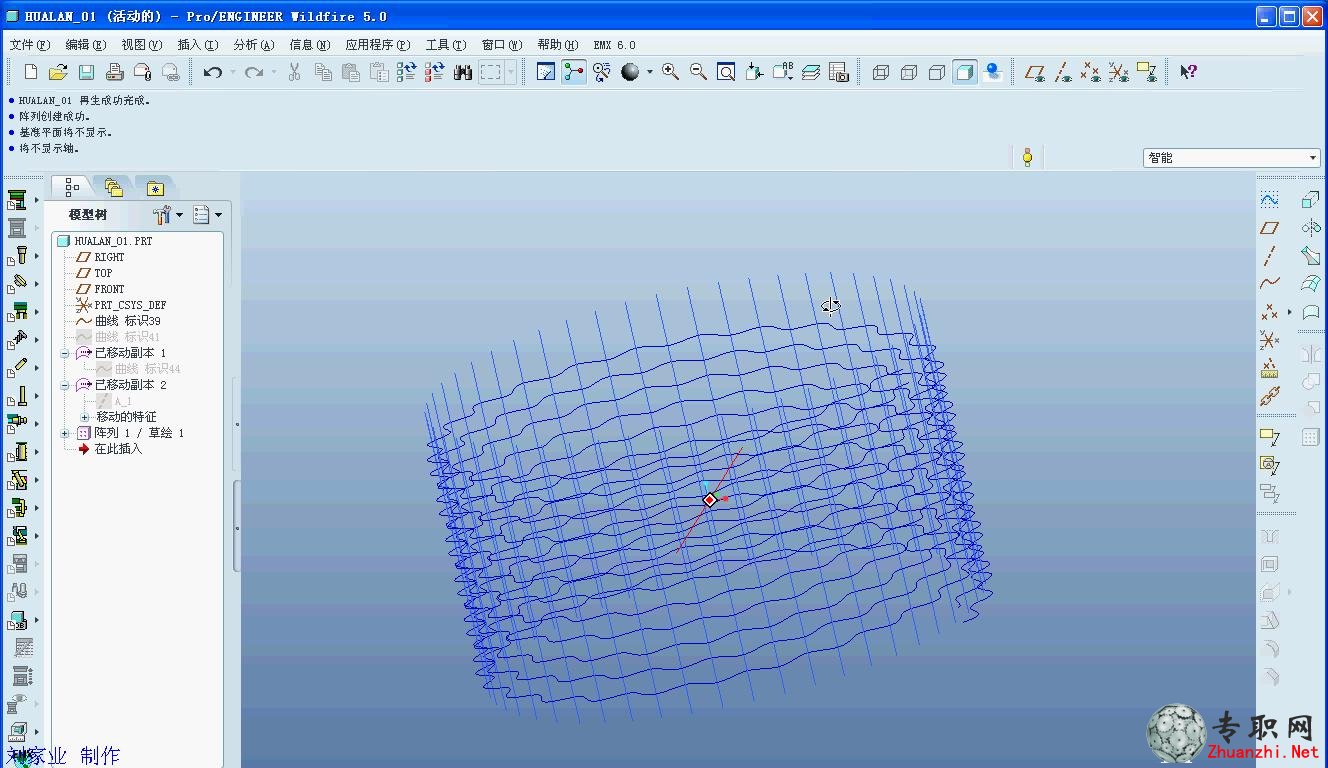This screenshot has height=768, width=1328.
Task: Click the Print icon
Action: pyautogui.click(x=114, y=72)
